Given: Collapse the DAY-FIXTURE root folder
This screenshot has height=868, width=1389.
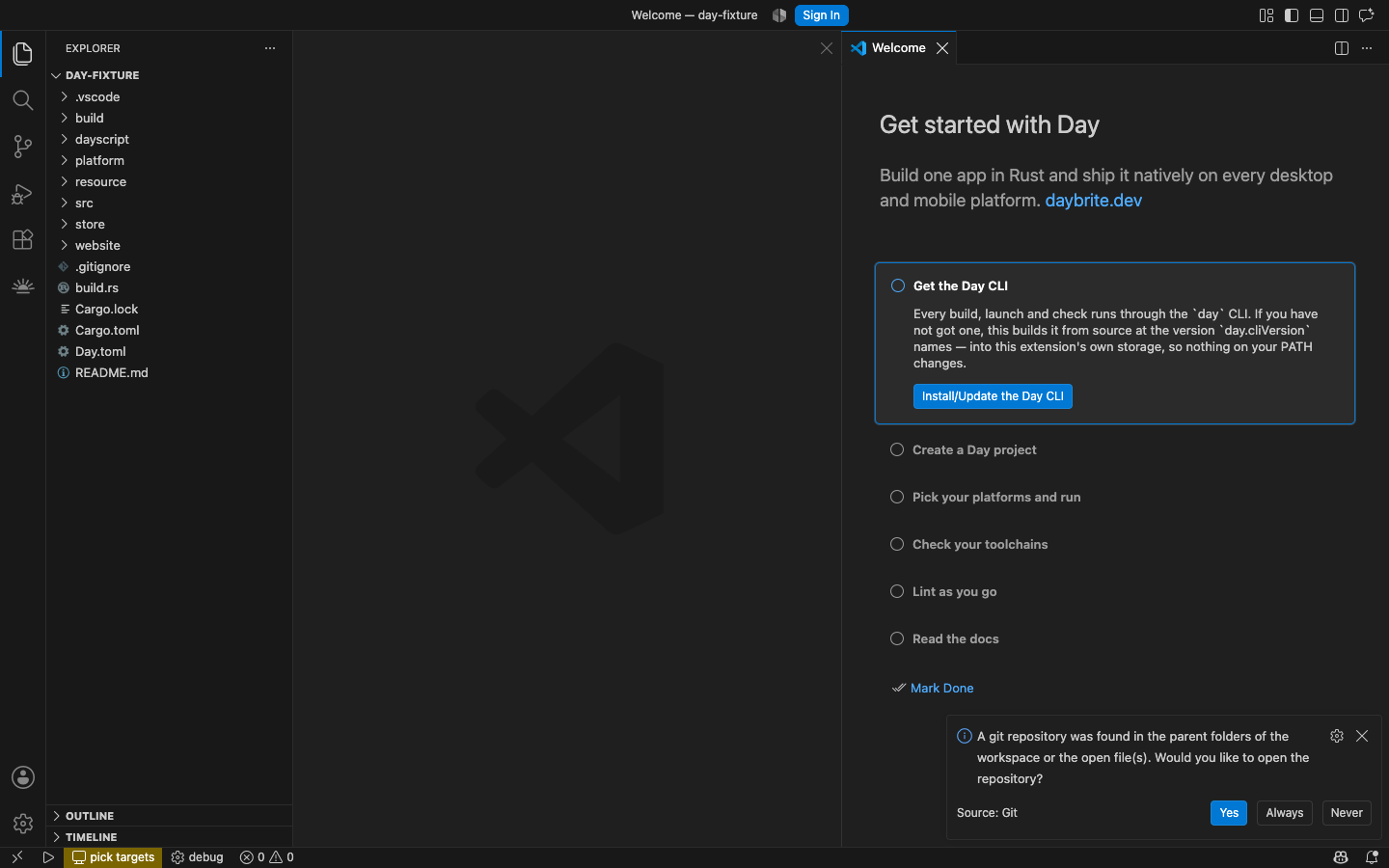Looking at the screenshot, I should (169, 75).
